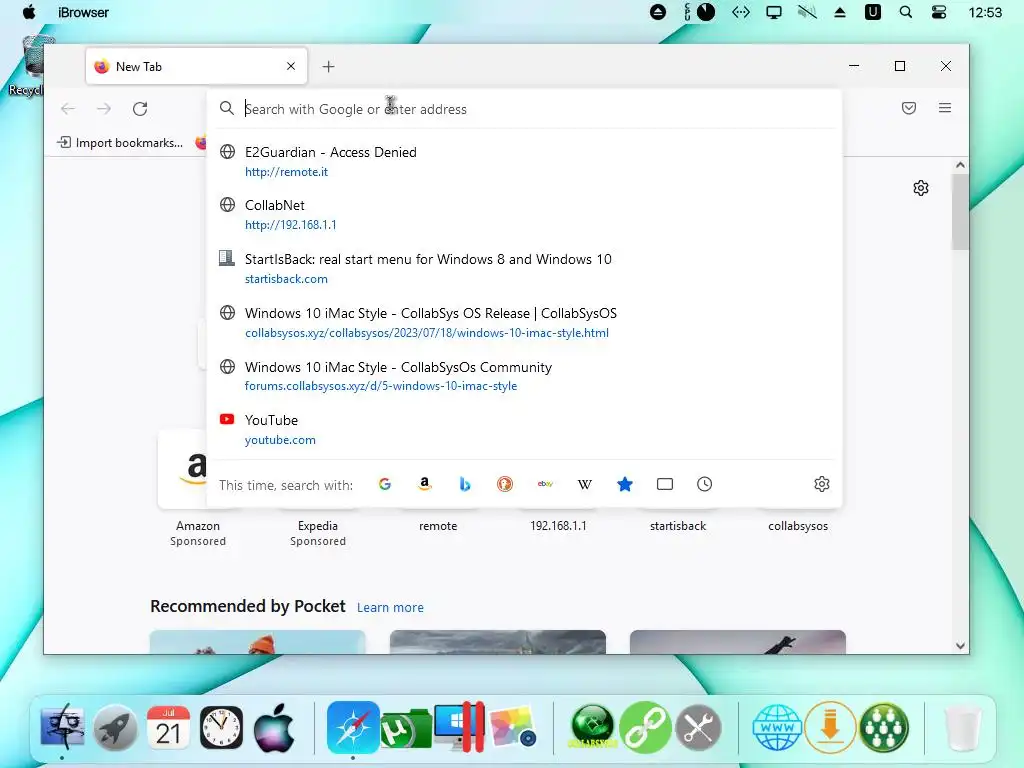
Task: Go back with the back arrow
Action: 68,108
